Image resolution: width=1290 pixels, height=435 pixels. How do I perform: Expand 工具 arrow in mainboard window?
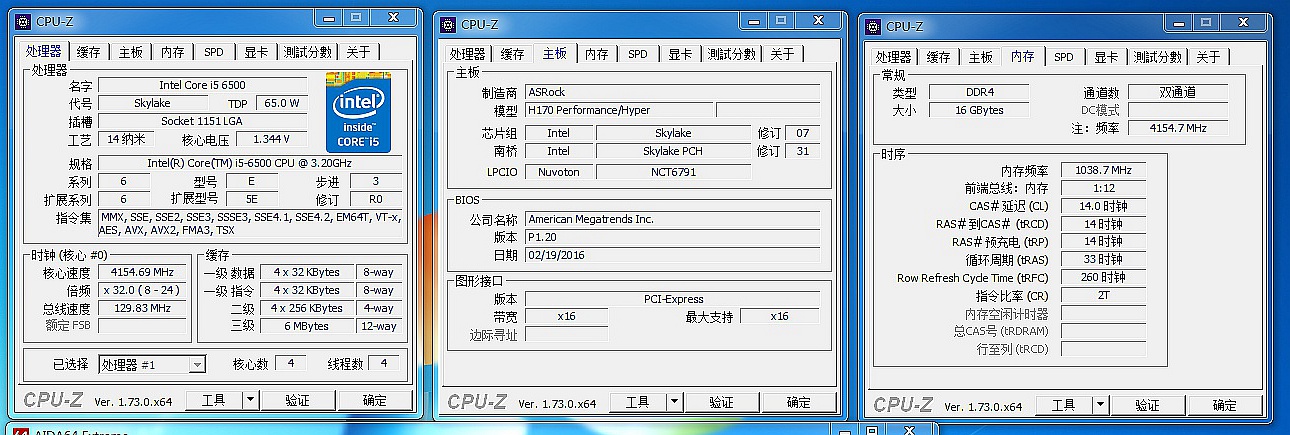[x=674, y=402]
